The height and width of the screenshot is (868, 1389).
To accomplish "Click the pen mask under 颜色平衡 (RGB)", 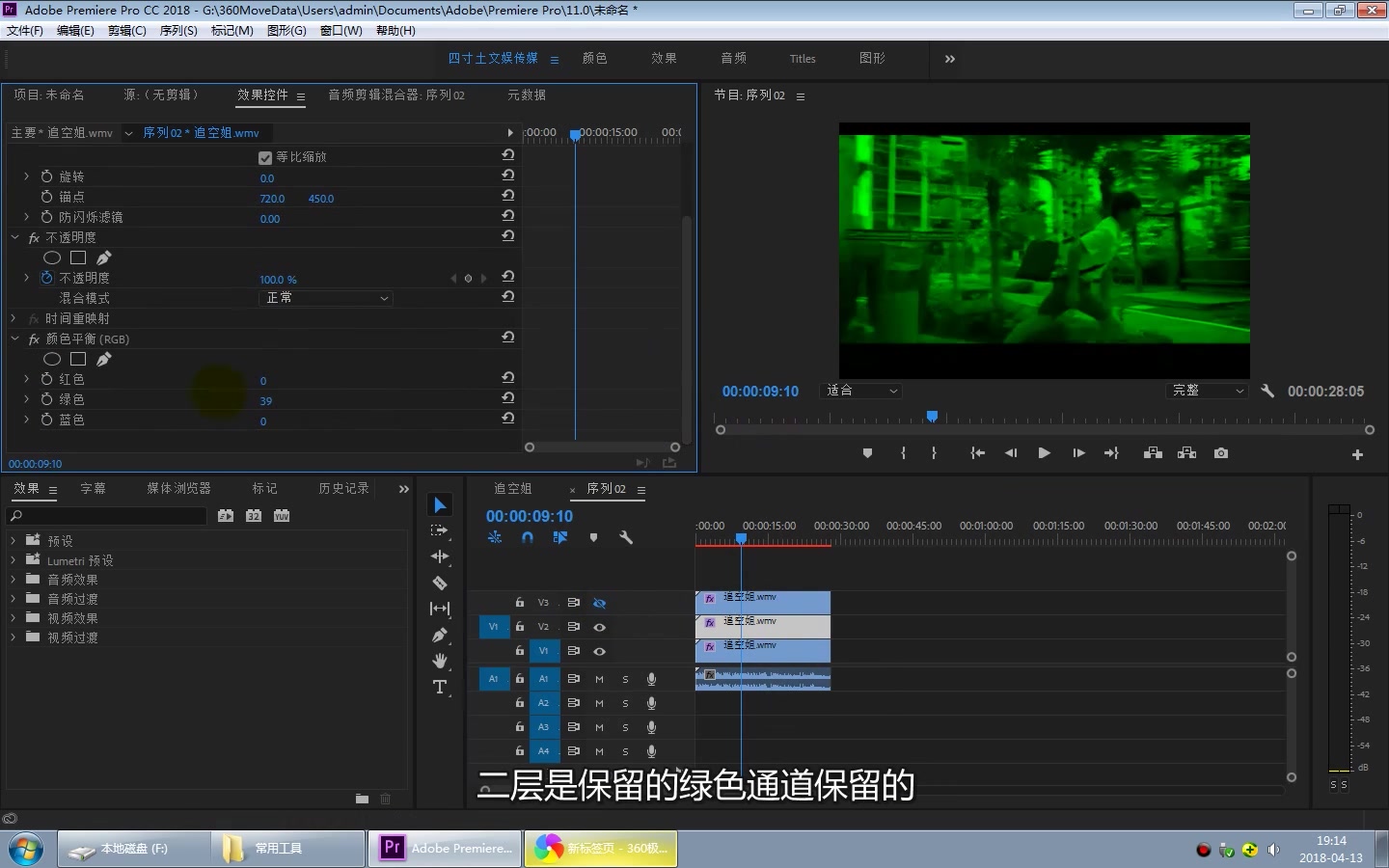I will pyautogui.click(x=104, y=359).
